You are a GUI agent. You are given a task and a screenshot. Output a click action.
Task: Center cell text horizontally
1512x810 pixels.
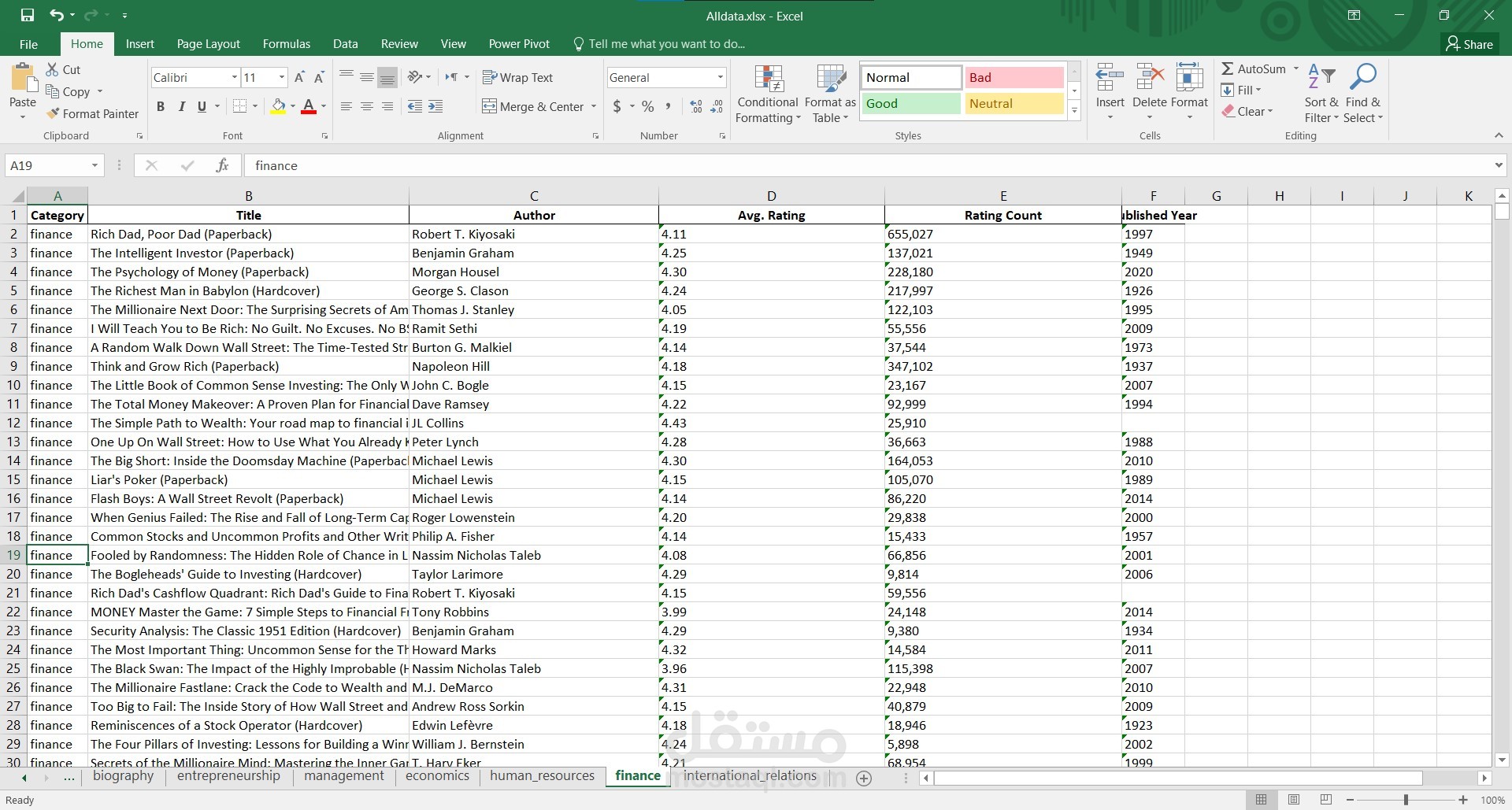click(367, 106)
